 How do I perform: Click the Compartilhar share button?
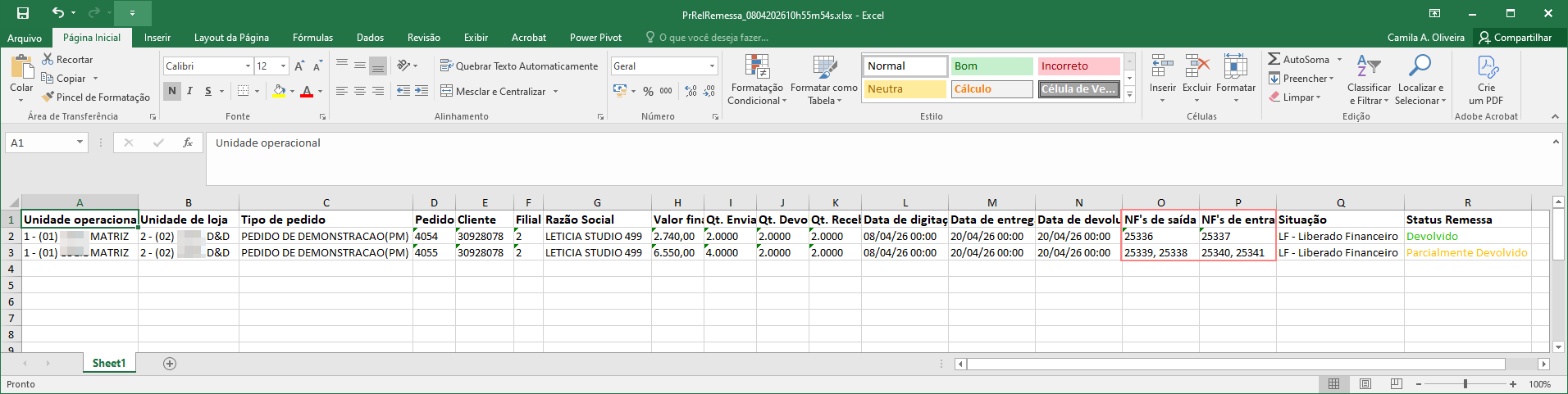click(x=1515, y=38)
